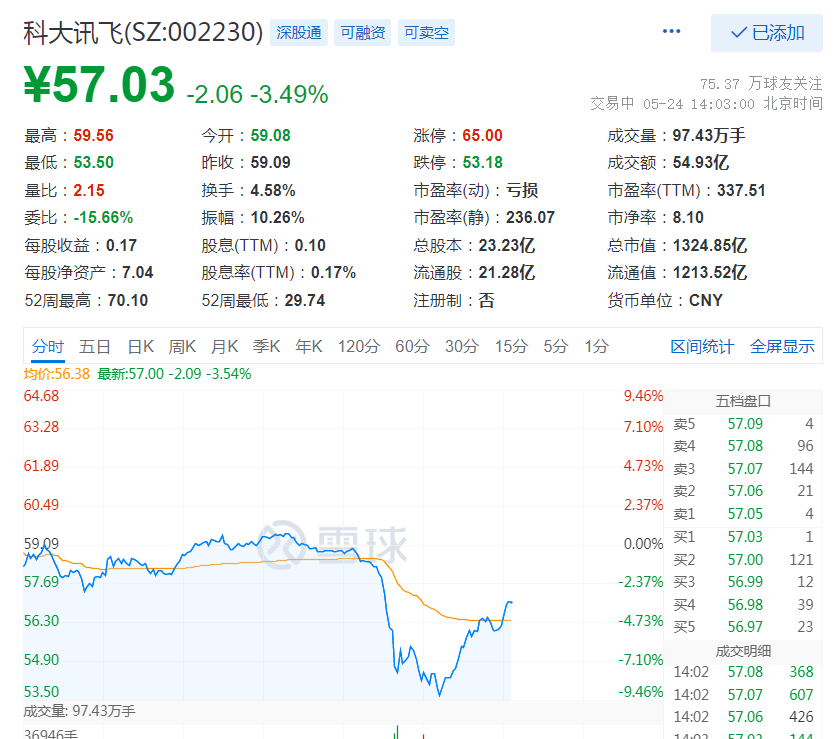The image size is (838, 739).
Task: Switch to 周K candlestick view
Action: click(x=182, y=347)
